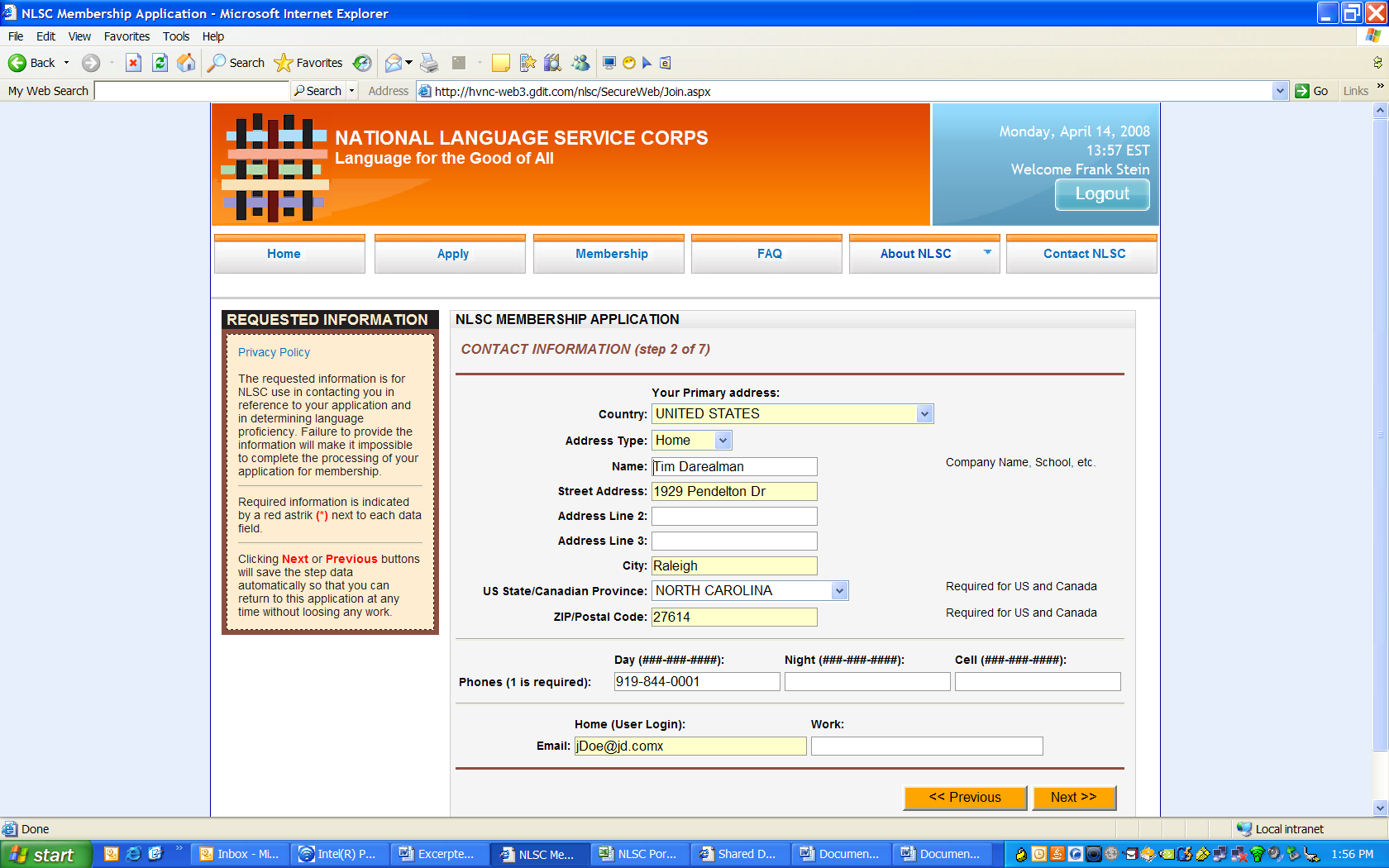Click the yellow note toolbar icon
This screenshot has width=1389, height=868.
[500, 63]
